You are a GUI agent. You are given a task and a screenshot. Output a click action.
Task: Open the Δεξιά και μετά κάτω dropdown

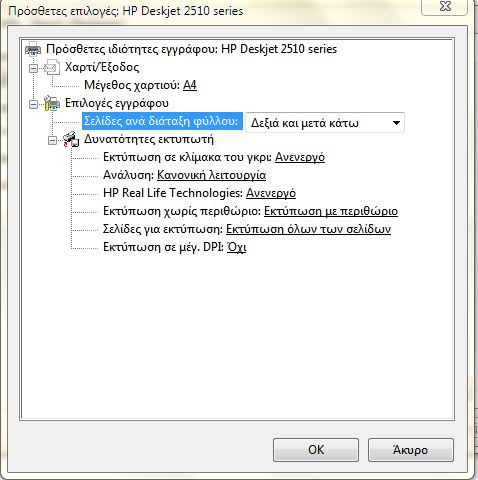click(x=325, y=123)
